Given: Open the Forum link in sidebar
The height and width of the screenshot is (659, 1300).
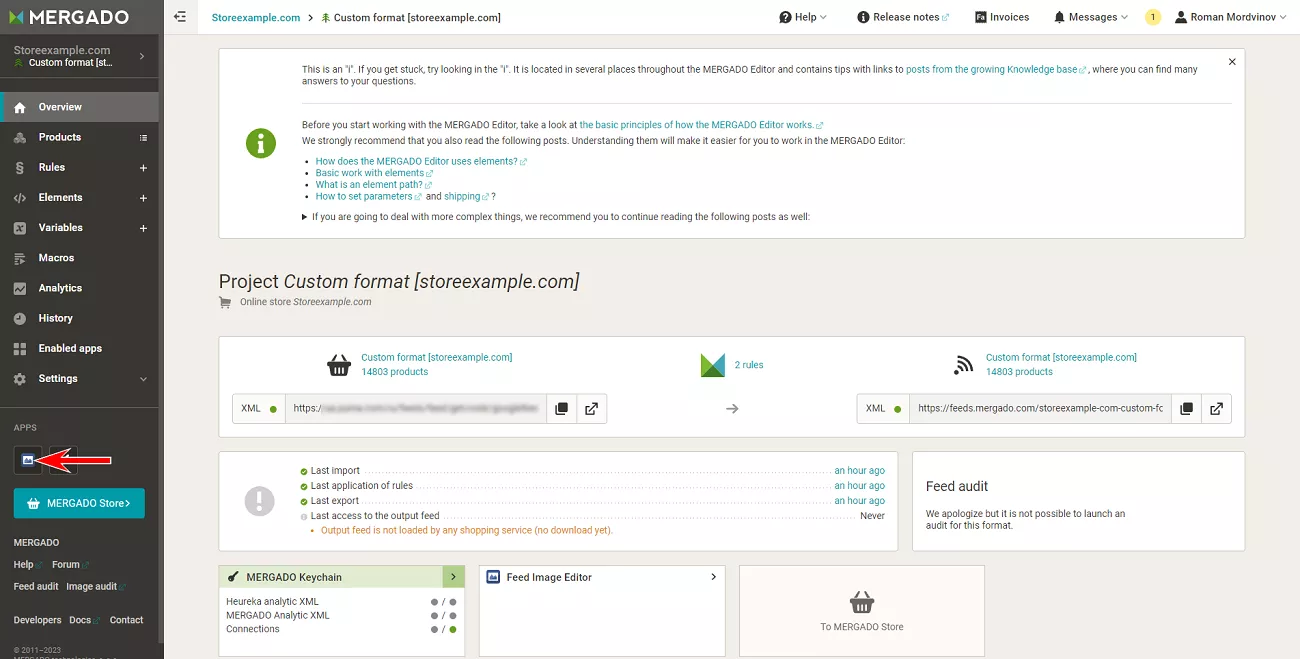Looking at the screenshot, I should point(69,565).
